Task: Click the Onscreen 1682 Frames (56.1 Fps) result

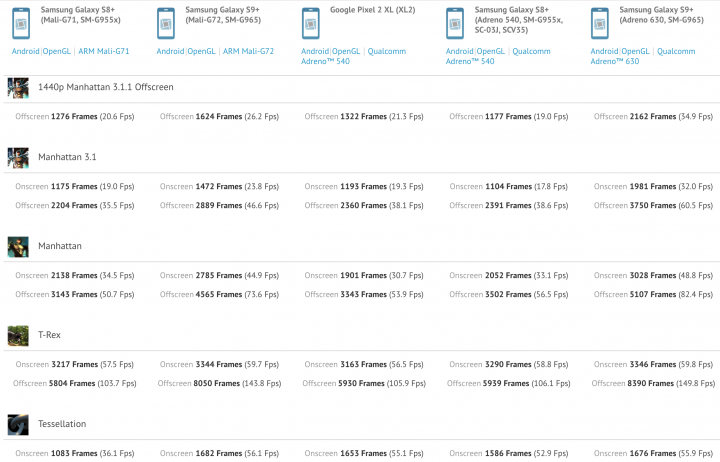Action: [219, 454]
